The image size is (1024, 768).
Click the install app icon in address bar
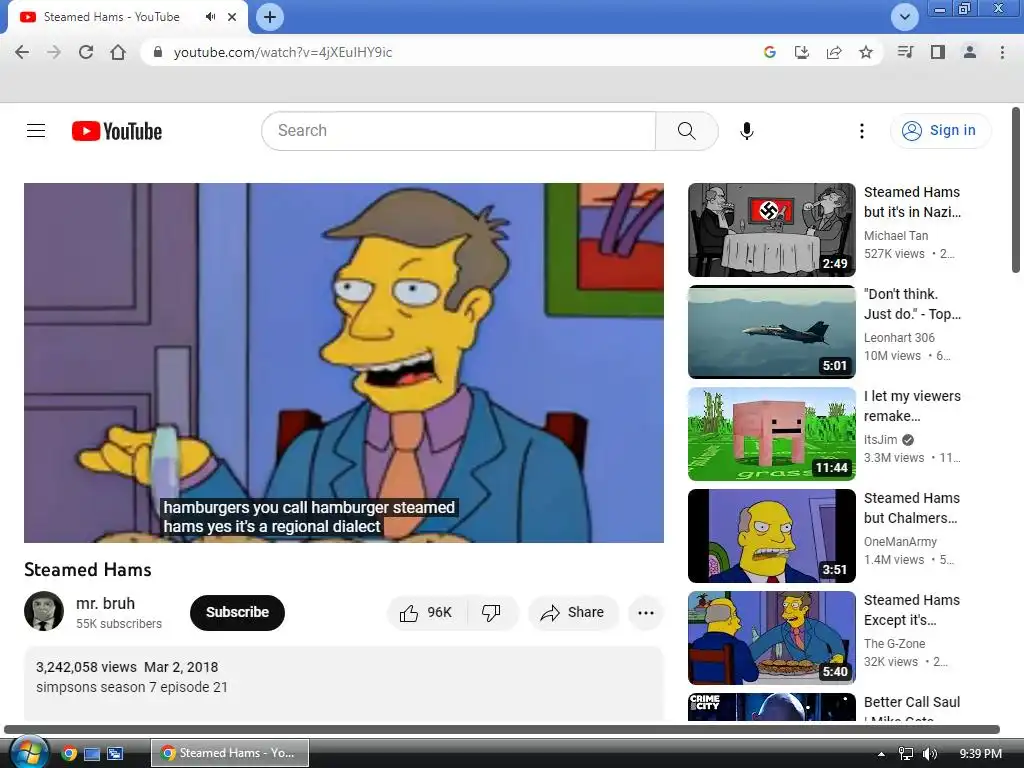[x=801, y=52]
